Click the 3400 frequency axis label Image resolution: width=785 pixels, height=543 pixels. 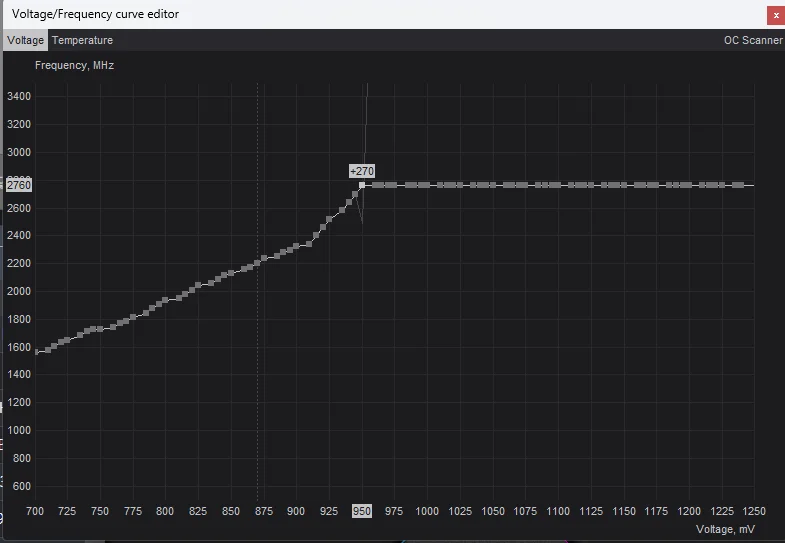pyautogui.click(x=19, y=96)
